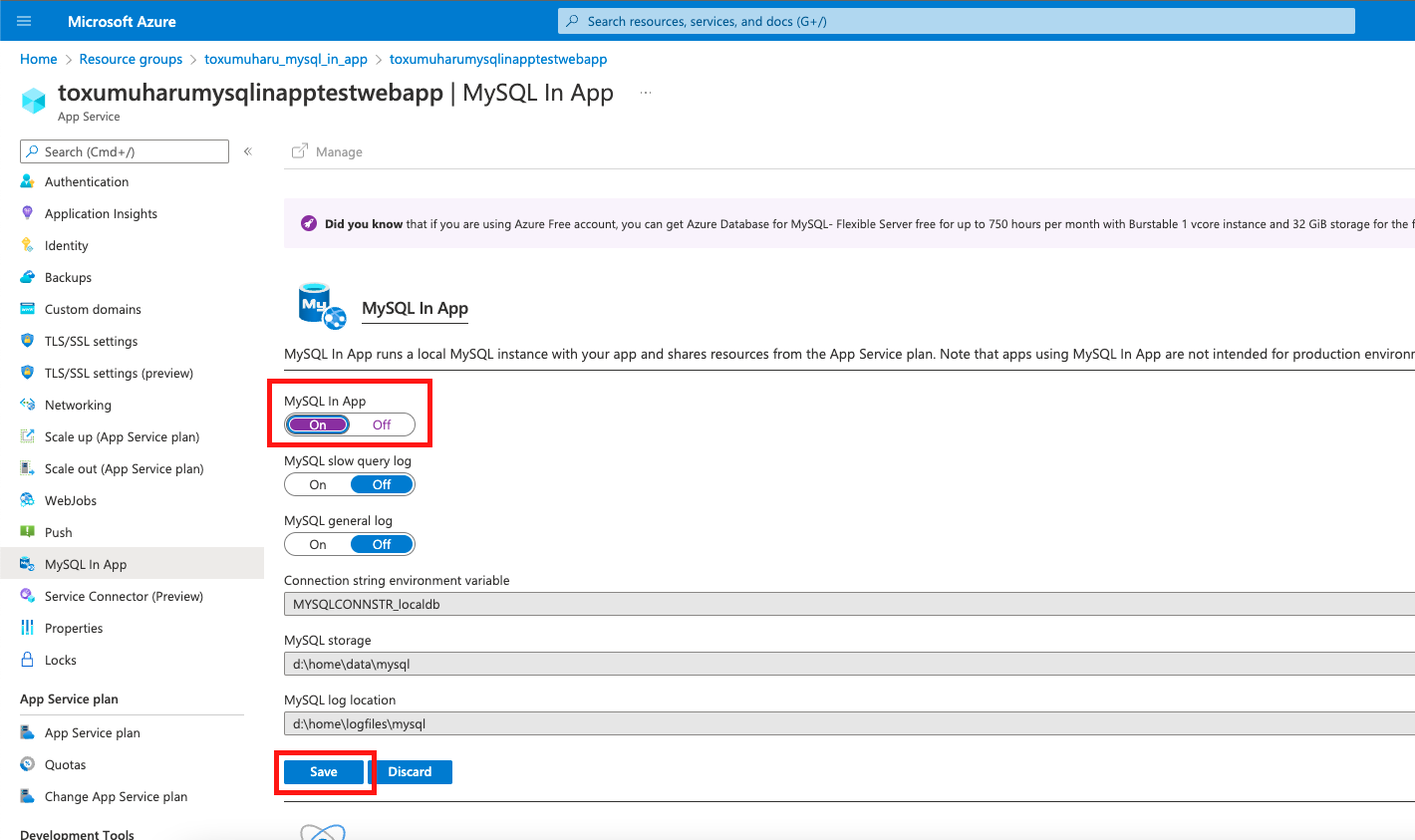This screenshot has width=1415, height=840.
Task: Select the MySQL In App sidebar icon
Action: 27,563
